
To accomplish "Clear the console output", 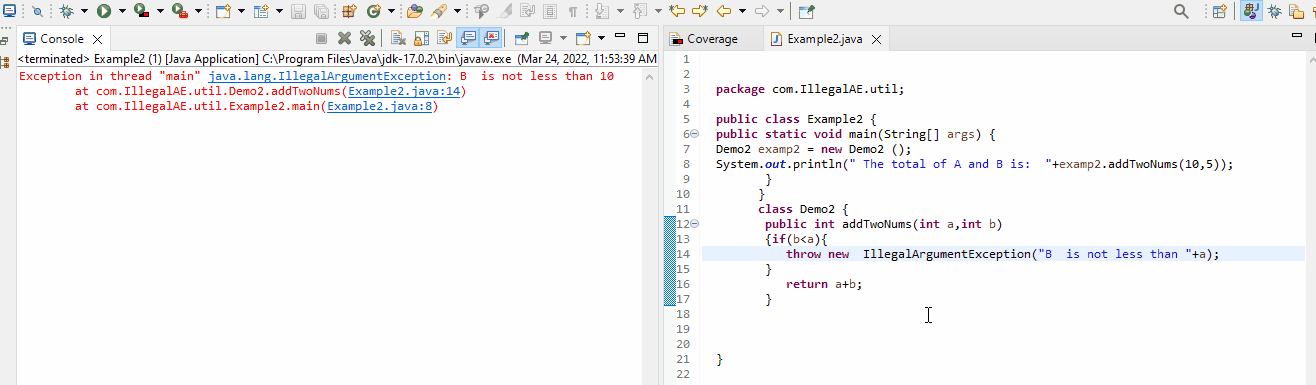I will point(398,39).
